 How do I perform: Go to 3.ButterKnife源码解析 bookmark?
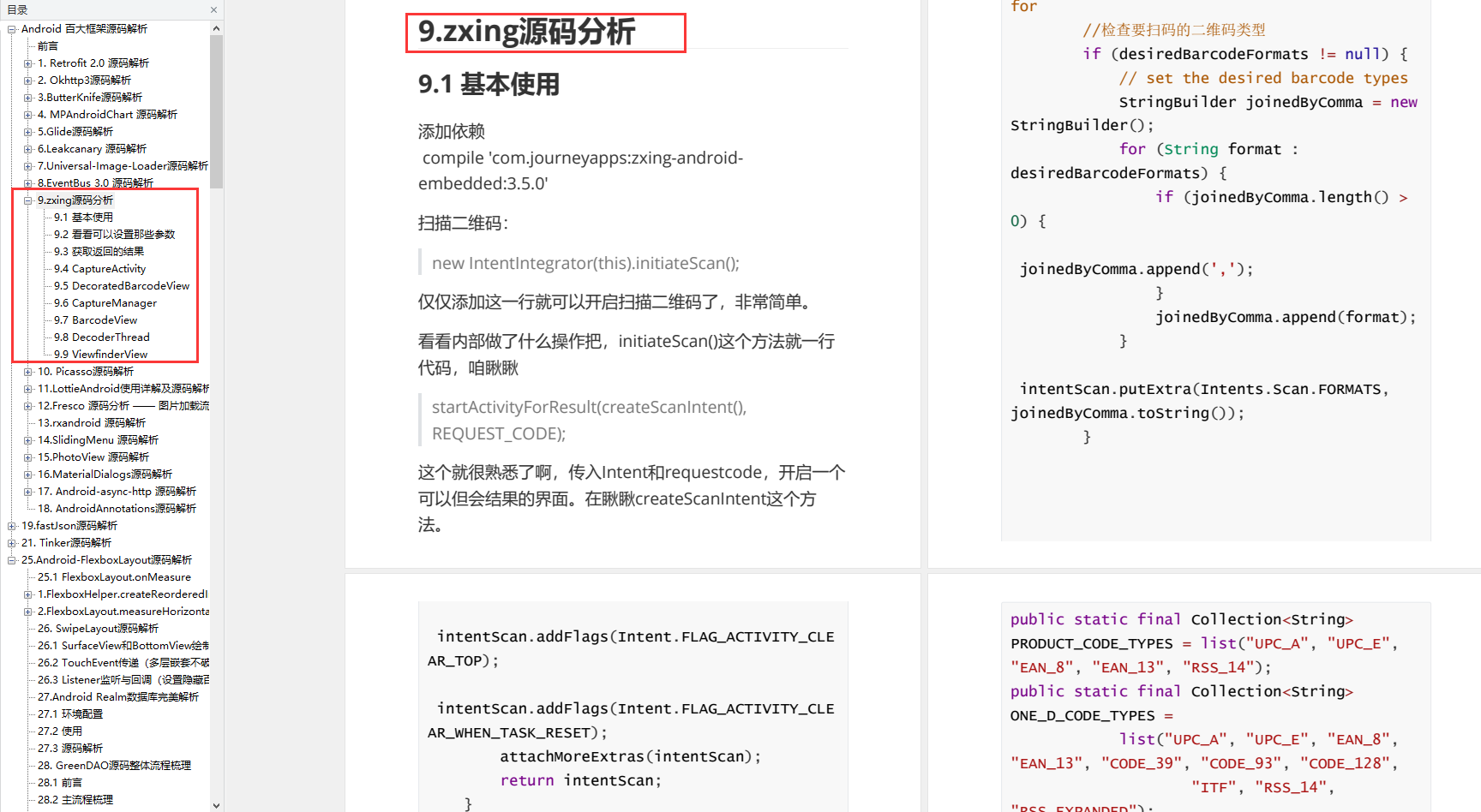point(90,98)
